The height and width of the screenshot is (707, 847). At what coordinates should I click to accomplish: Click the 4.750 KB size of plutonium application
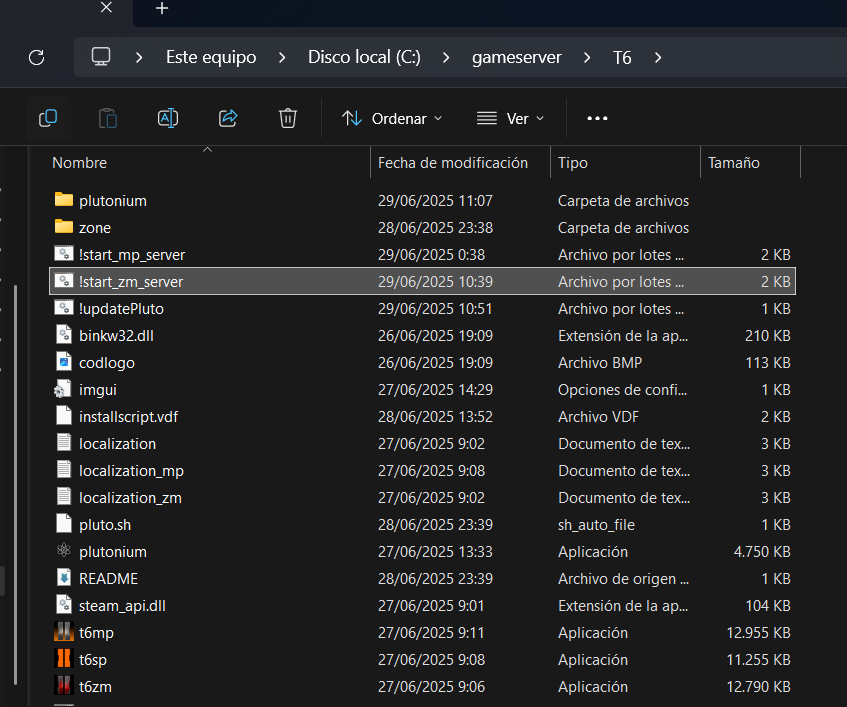point(762,551)
